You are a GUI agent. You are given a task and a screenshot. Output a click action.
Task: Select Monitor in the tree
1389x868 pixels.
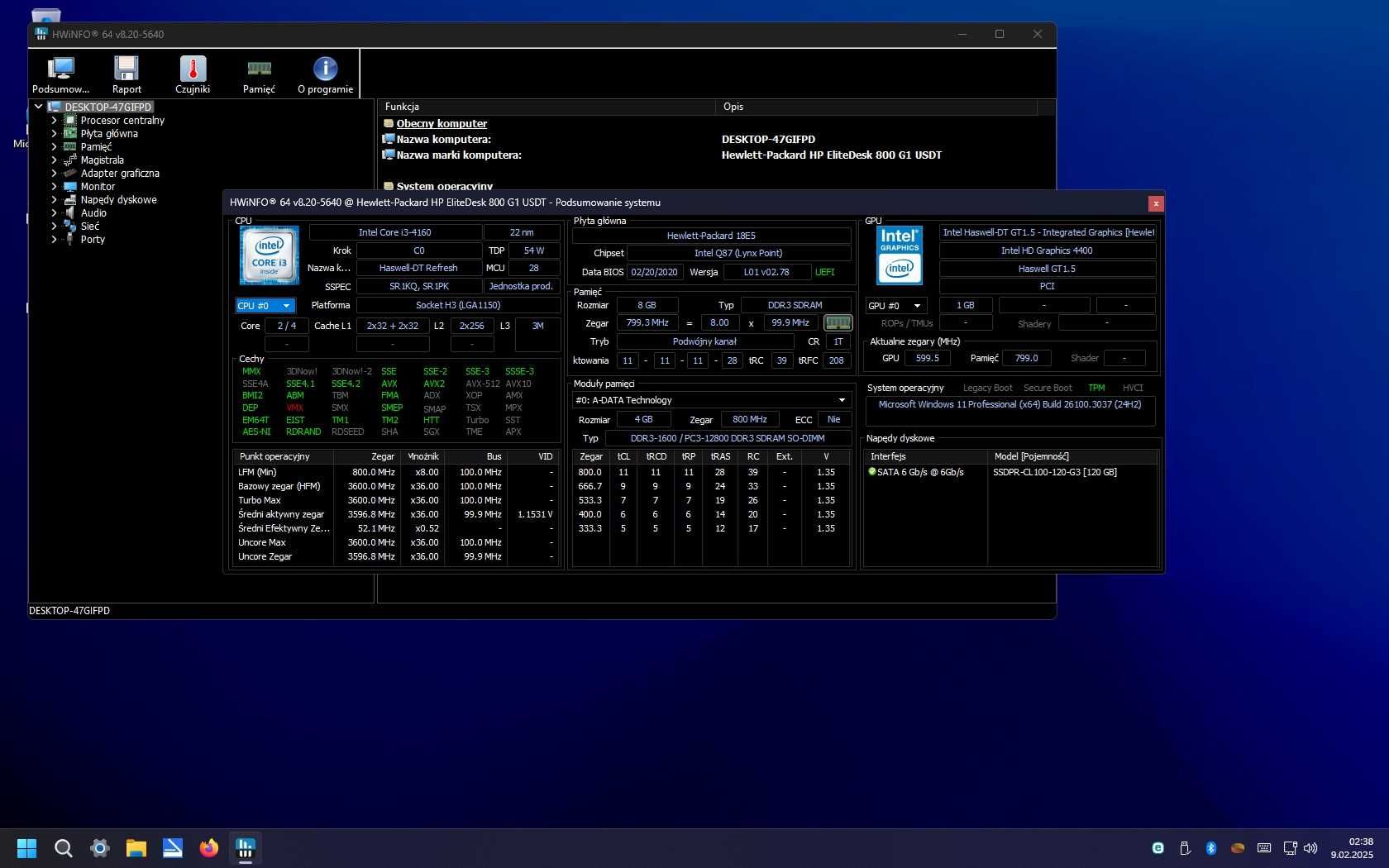[98, 186]
